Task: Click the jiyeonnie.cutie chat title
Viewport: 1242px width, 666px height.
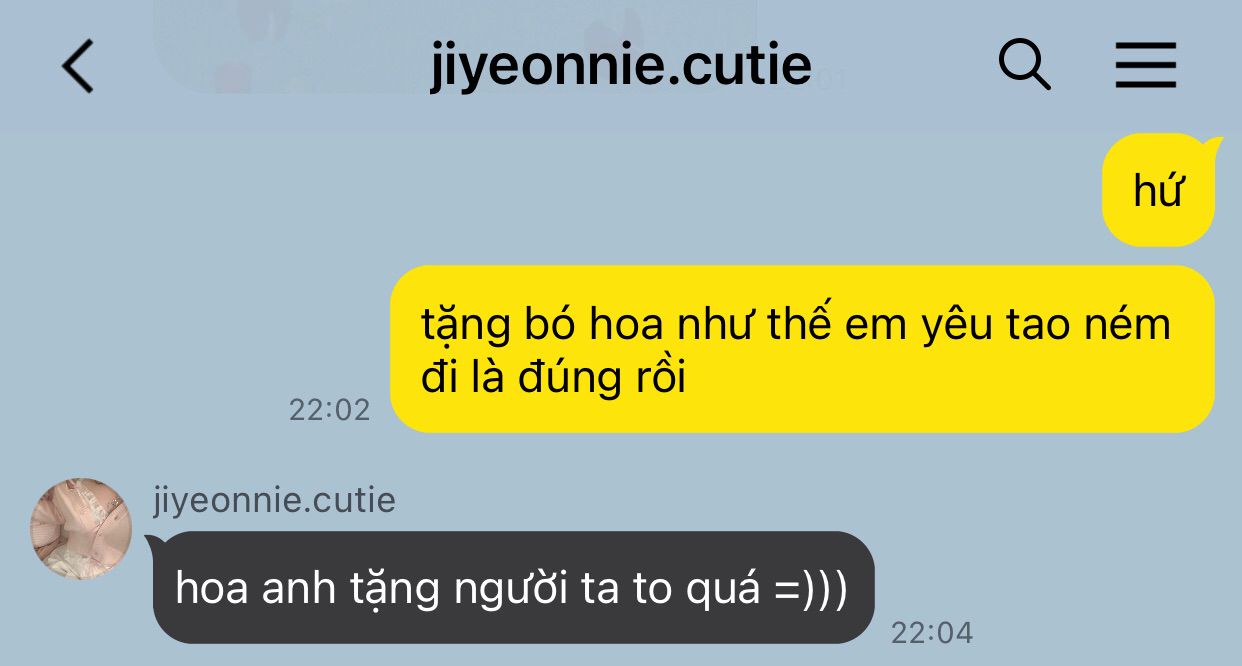Action: (x=621, y=65)
